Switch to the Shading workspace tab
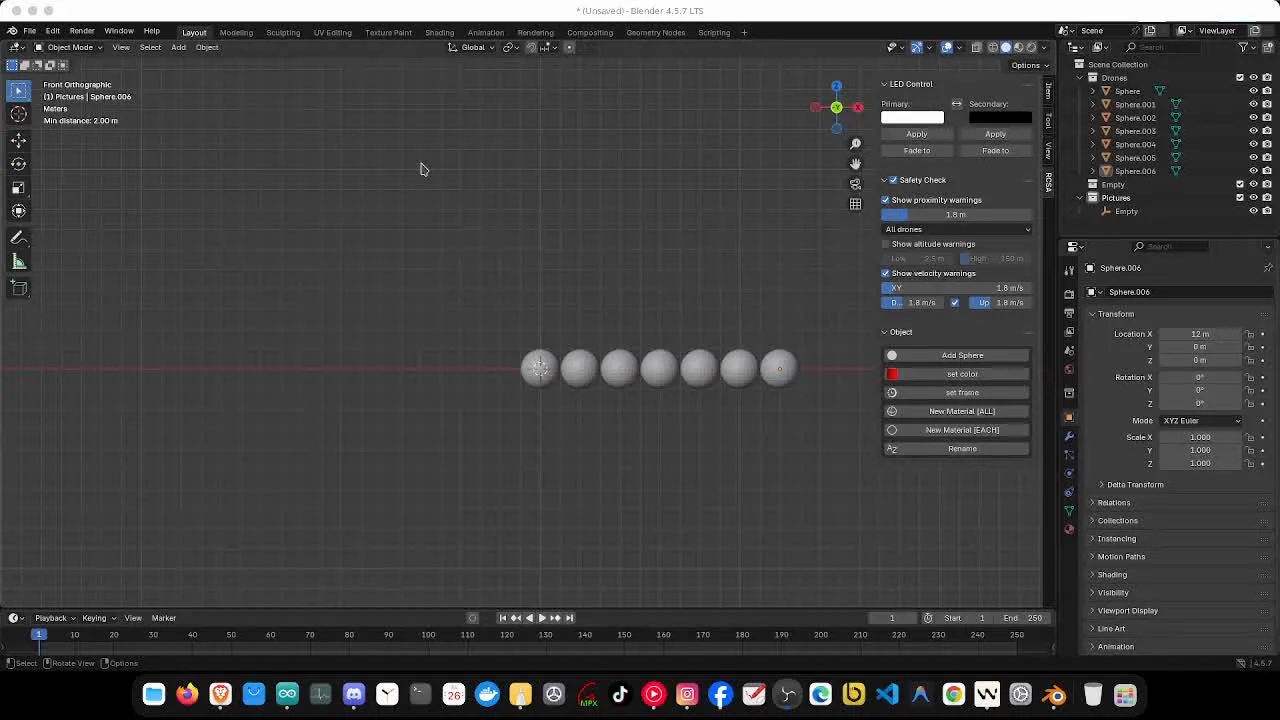Viewport: 1280px width, 720px height. click(x=439, y=32)
